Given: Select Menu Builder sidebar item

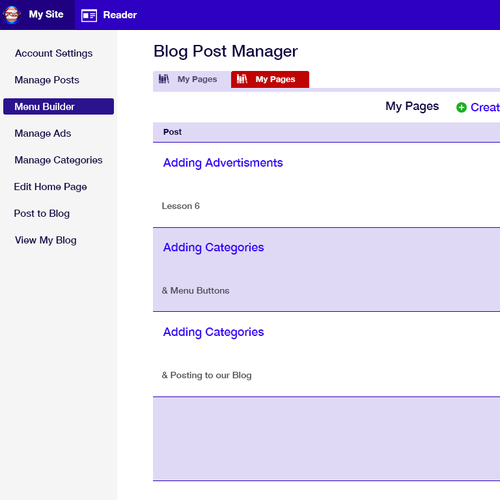Looking at the screenshot, I should tap(59, 107).
